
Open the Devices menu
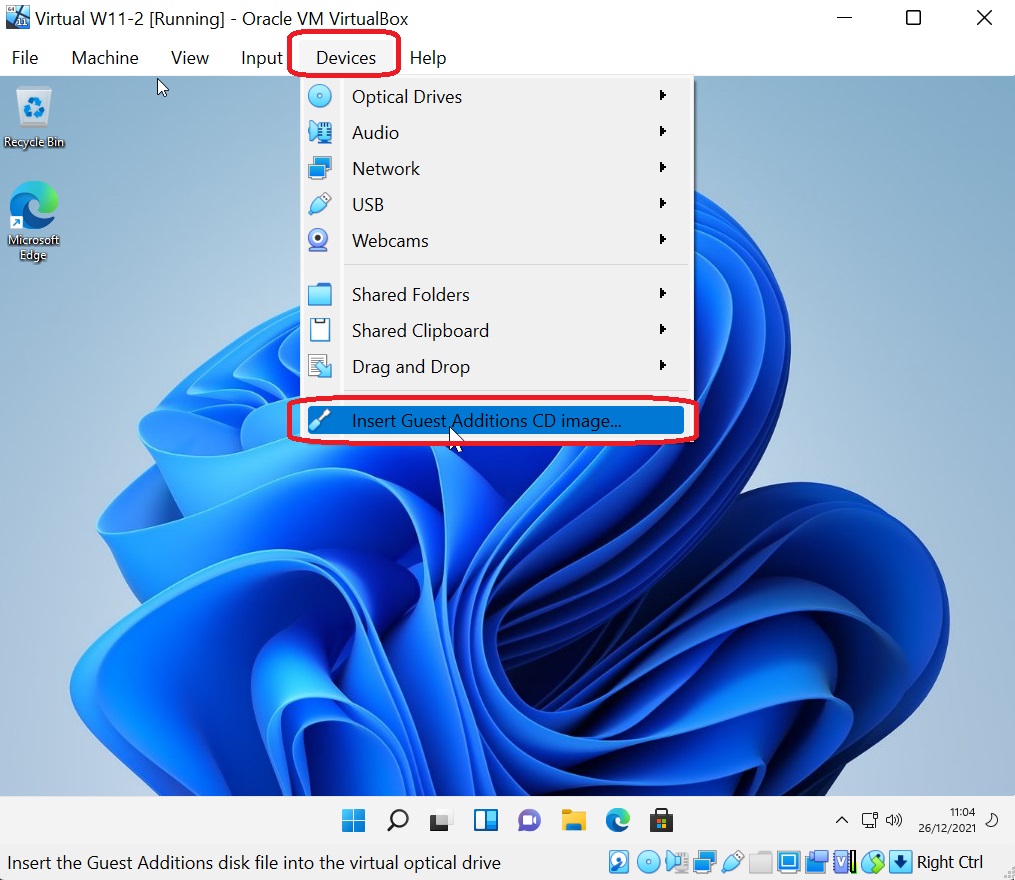pos(346,58)
